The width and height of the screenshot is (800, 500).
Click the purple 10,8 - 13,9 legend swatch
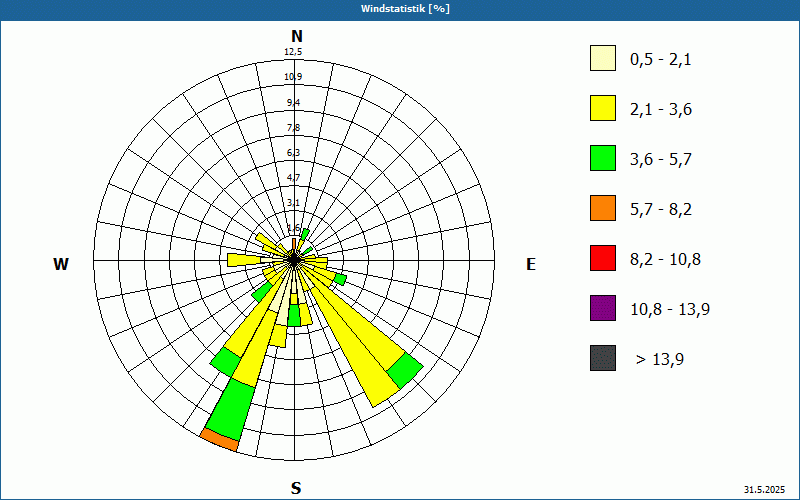[603, 308]
